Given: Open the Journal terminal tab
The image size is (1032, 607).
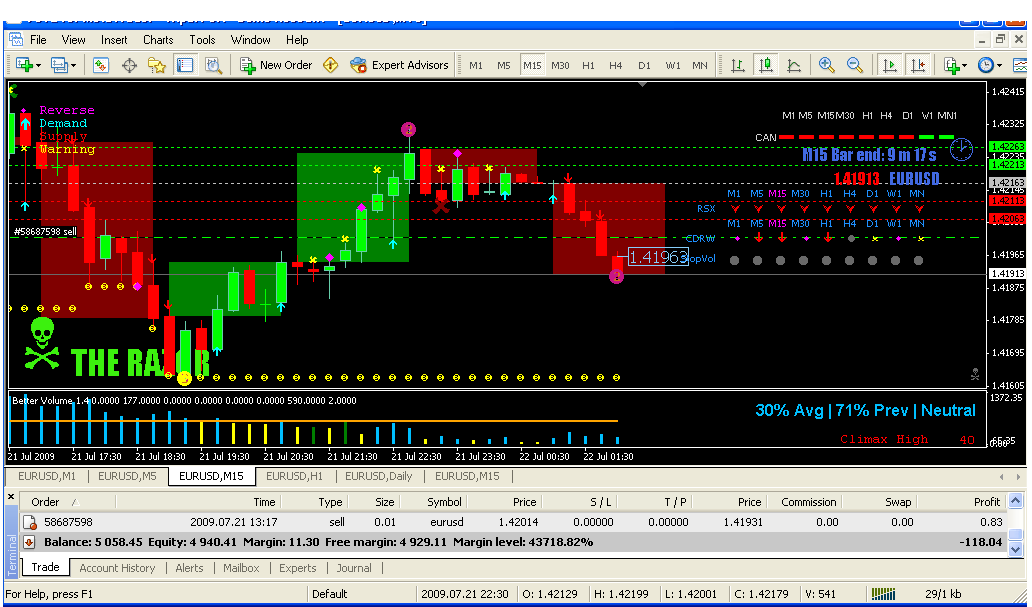Looking at the screenshot, I should (353, 567).
